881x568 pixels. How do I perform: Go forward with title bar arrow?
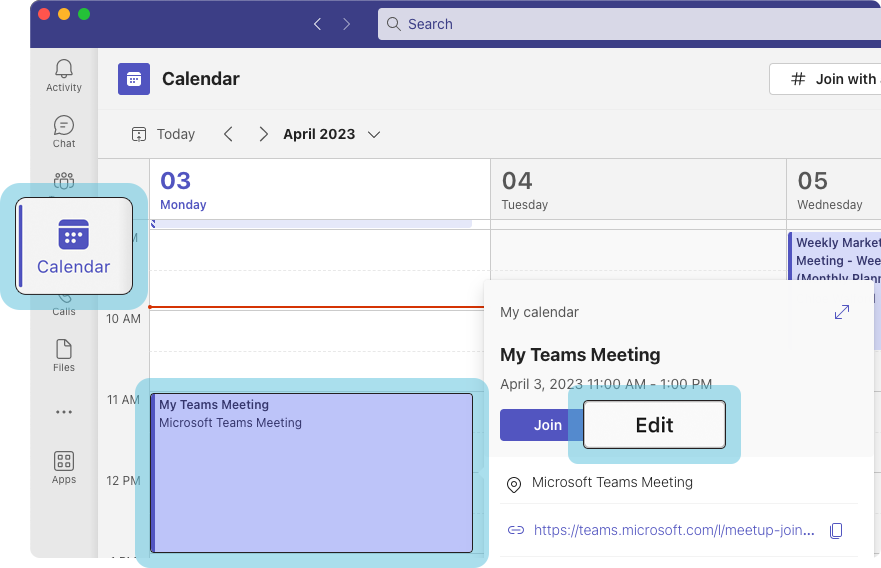click(346, 24)
